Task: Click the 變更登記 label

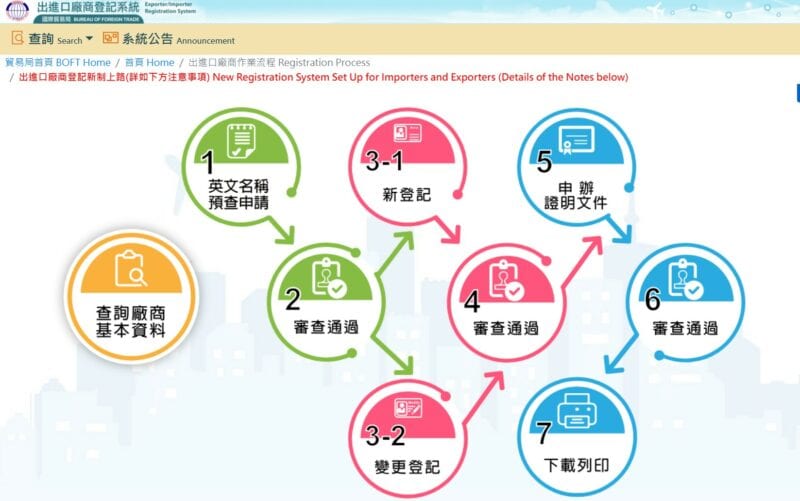Action: (407, 467)
